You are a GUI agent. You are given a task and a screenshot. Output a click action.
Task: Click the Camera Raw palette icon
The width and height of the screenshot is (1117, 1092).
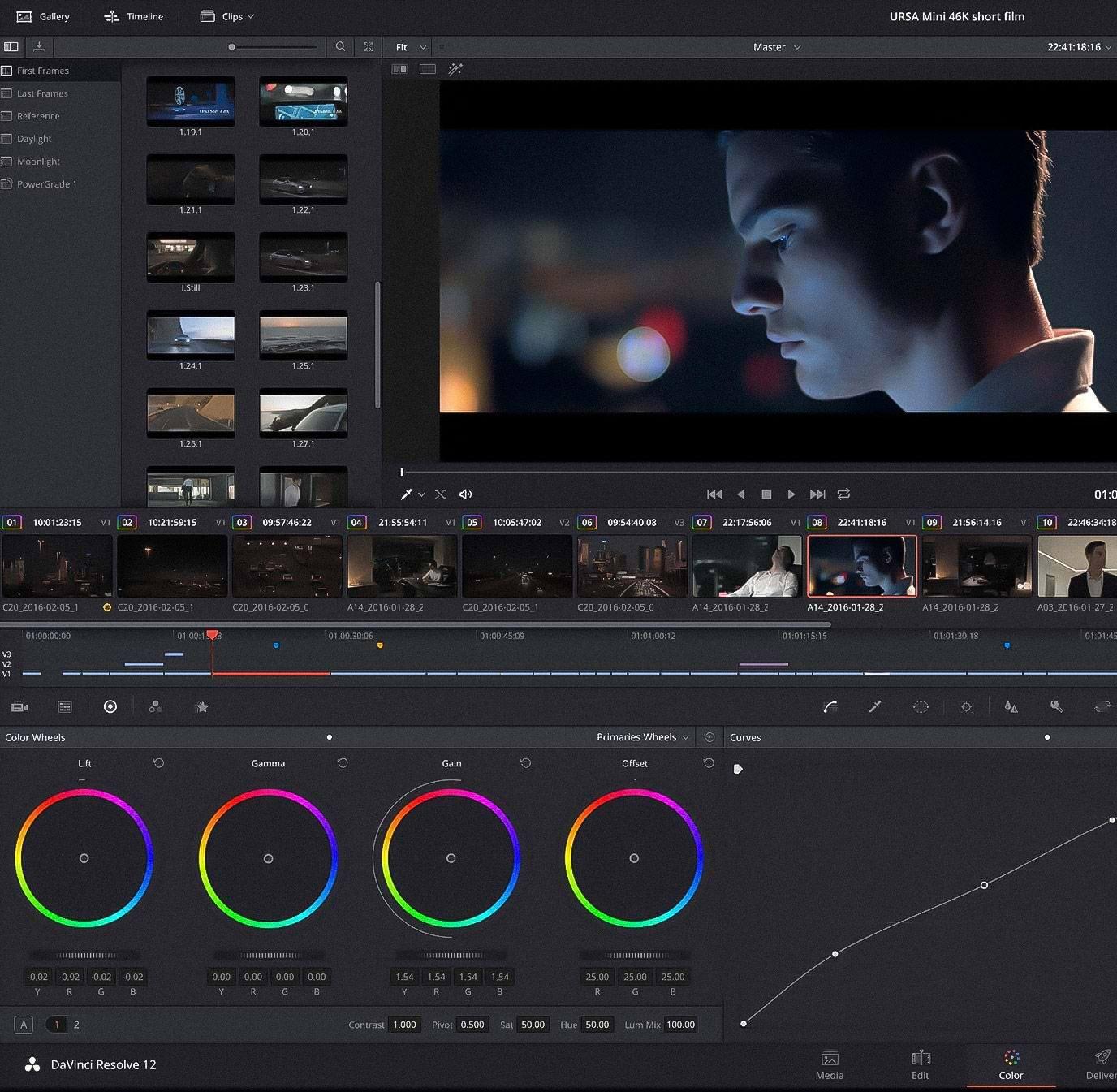click(x=19, y=707)
